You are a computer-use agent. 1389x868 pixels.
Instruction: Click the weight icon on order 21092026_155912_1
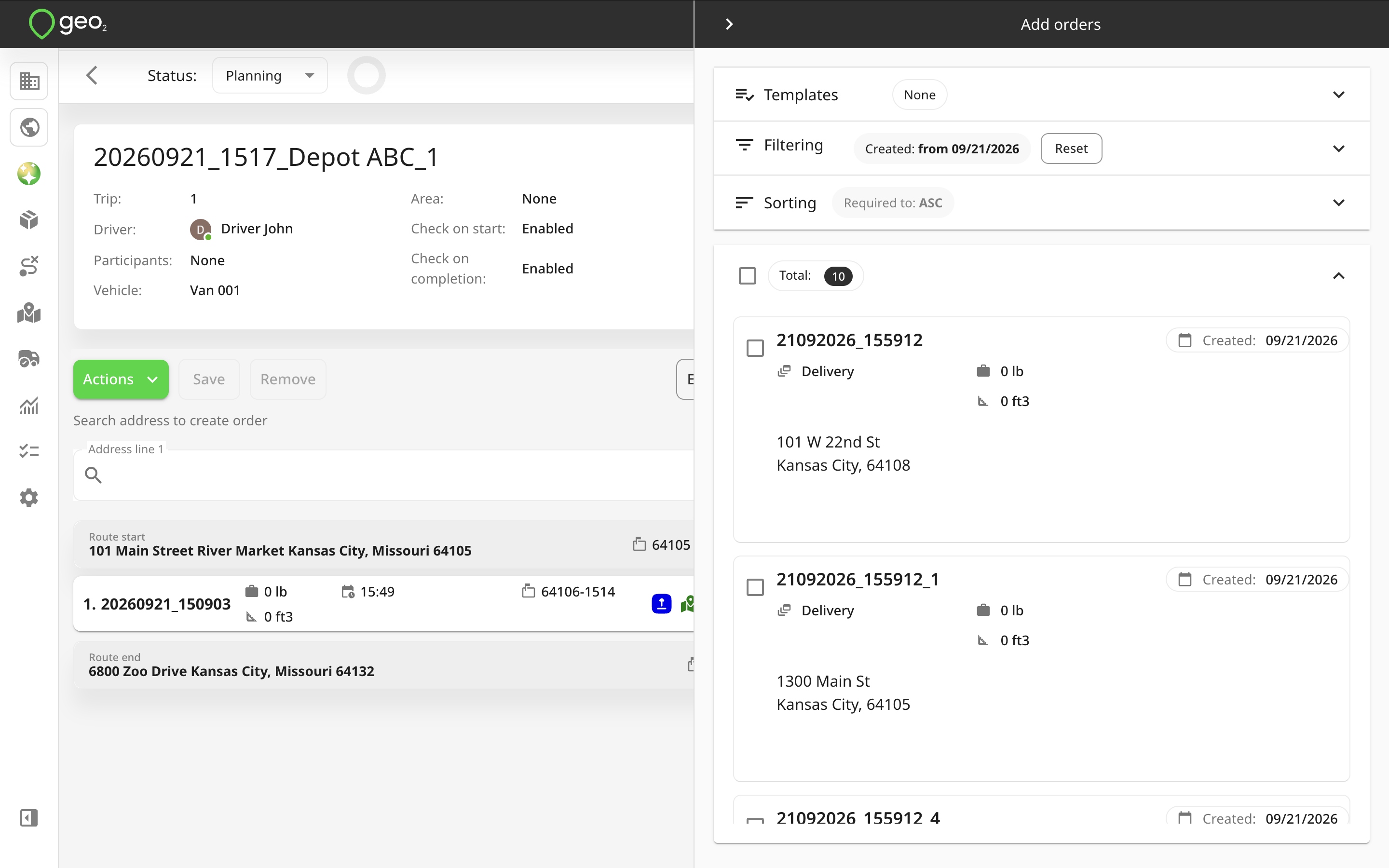983,610
